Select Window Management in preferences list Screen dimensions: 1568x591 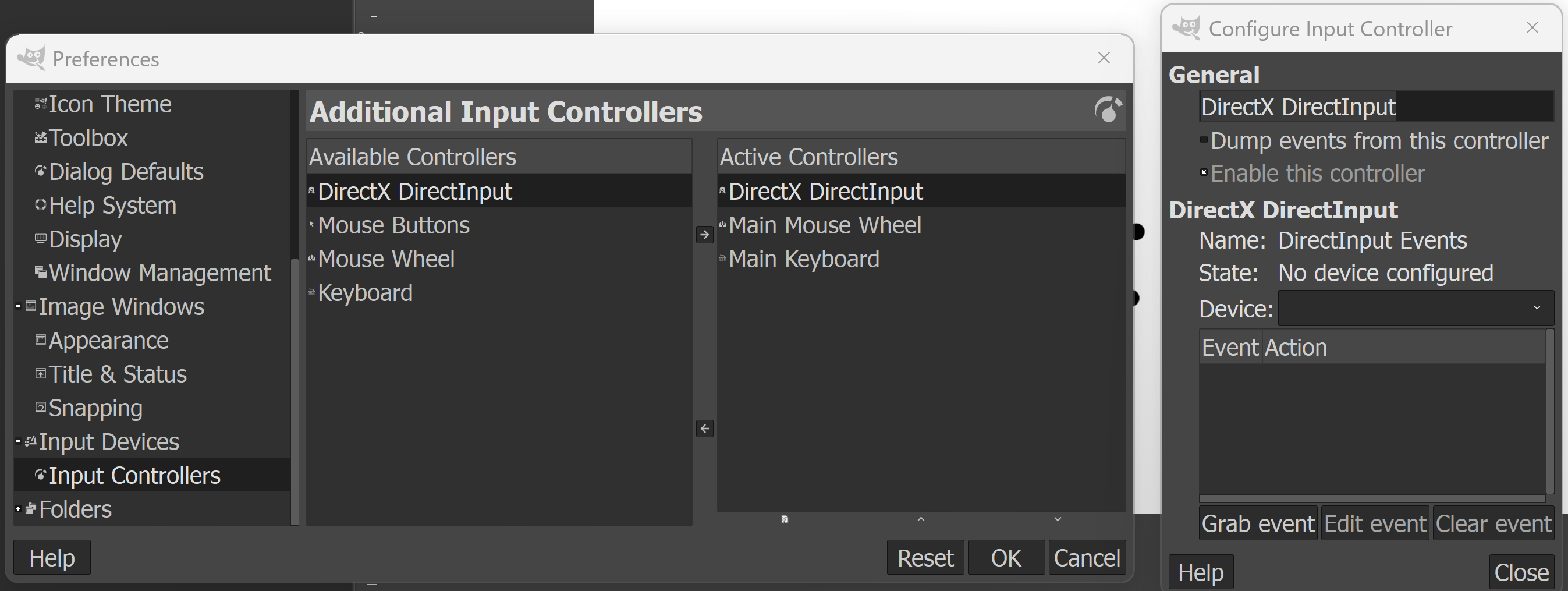pos(159,273)
